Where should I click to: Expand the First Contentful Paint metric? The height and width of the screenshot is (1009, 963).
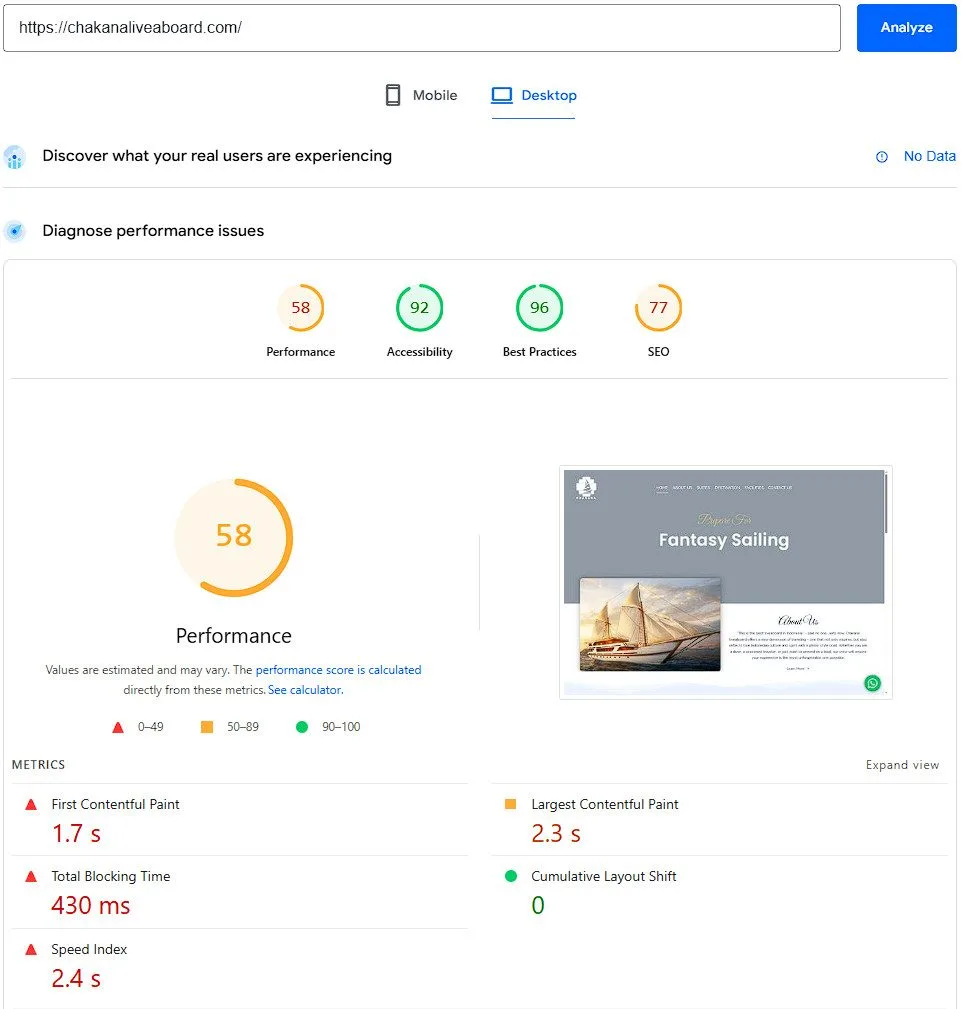(115, 804)
